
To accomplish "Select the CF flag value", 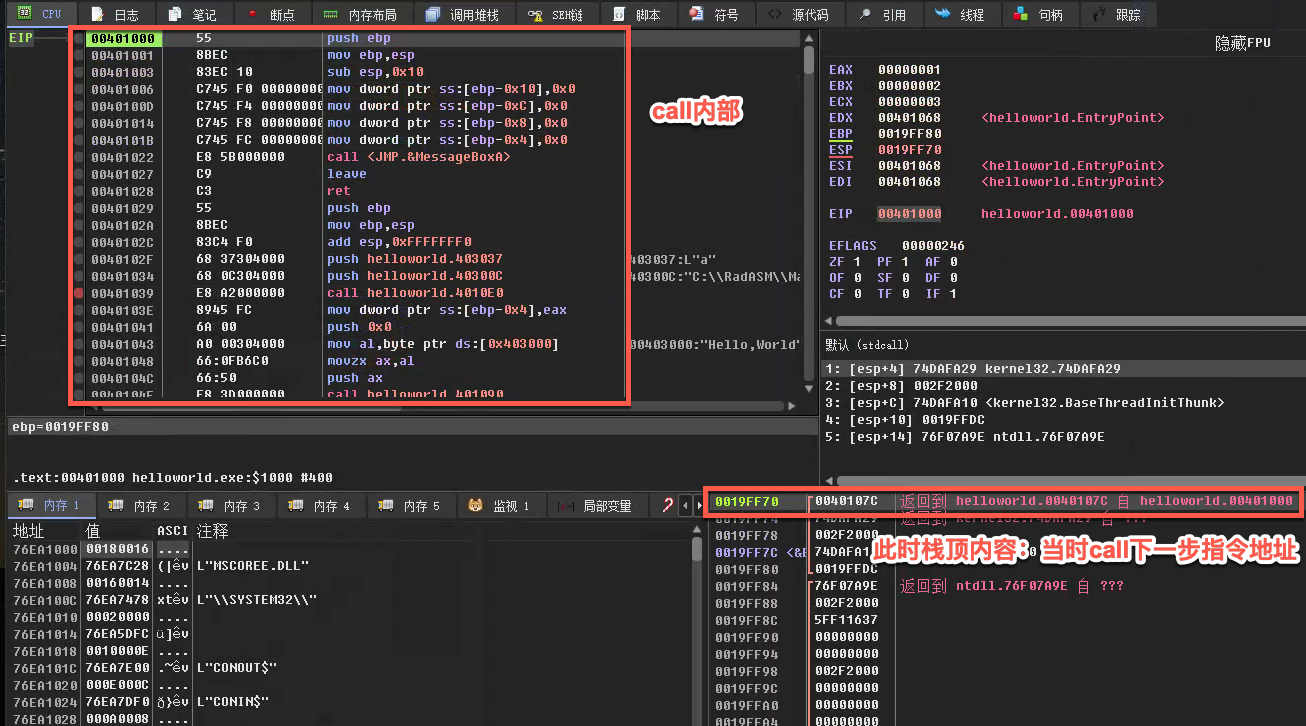I will pos(859,294).
